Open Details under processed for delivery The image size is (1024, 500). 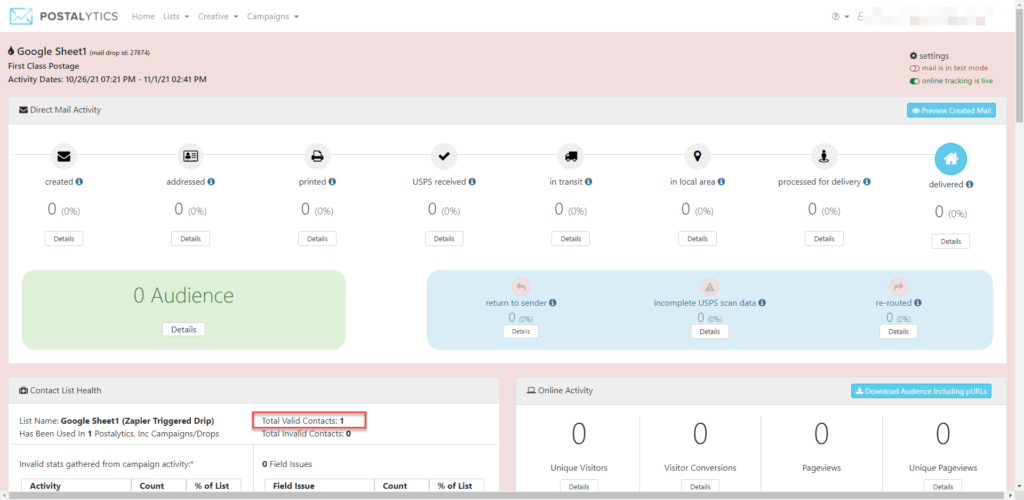click(x=824, y=239)
